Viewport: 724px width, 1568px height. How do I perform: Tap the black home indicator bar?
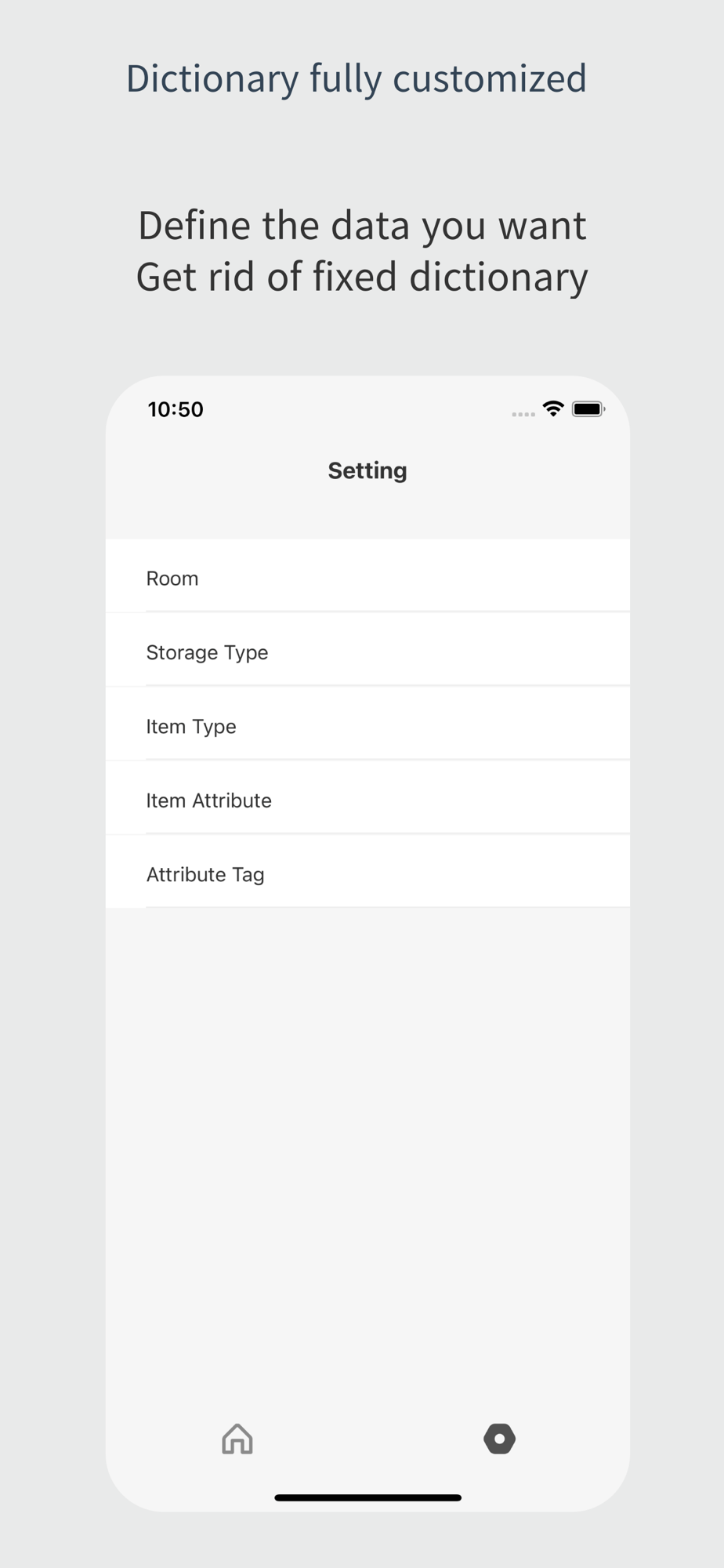click(x=367, y=1497)
